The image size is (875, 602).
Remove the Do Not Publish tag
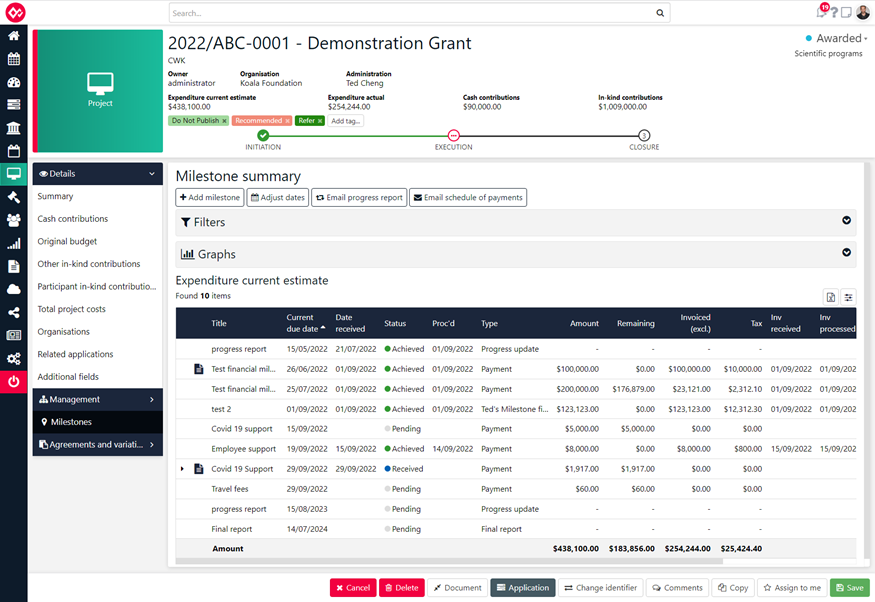click(x=224, y=121)
